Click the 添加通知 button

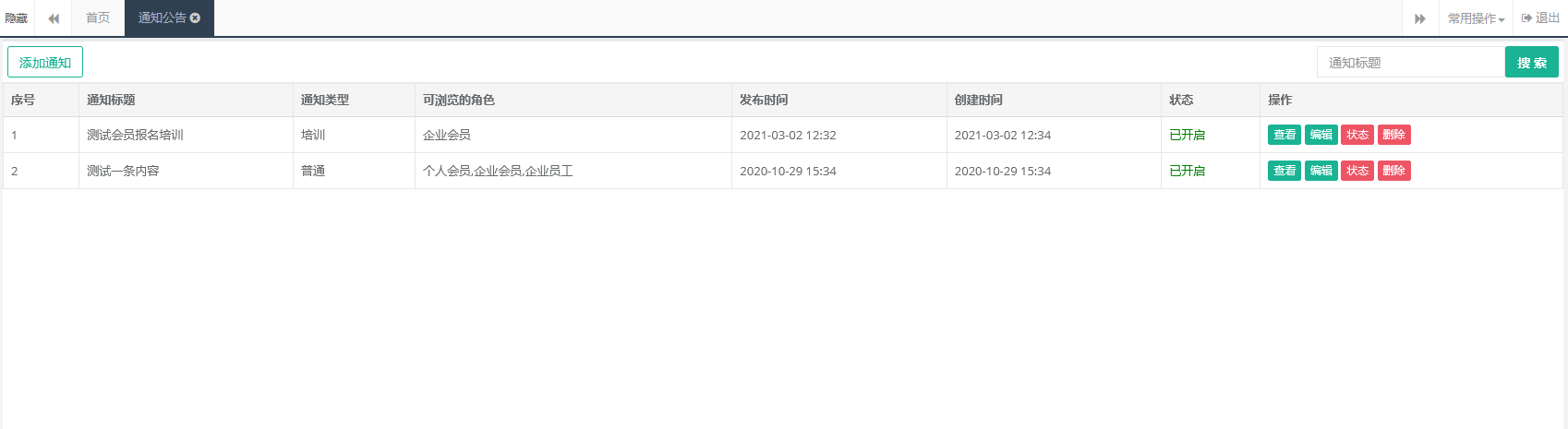pos(45,62)
